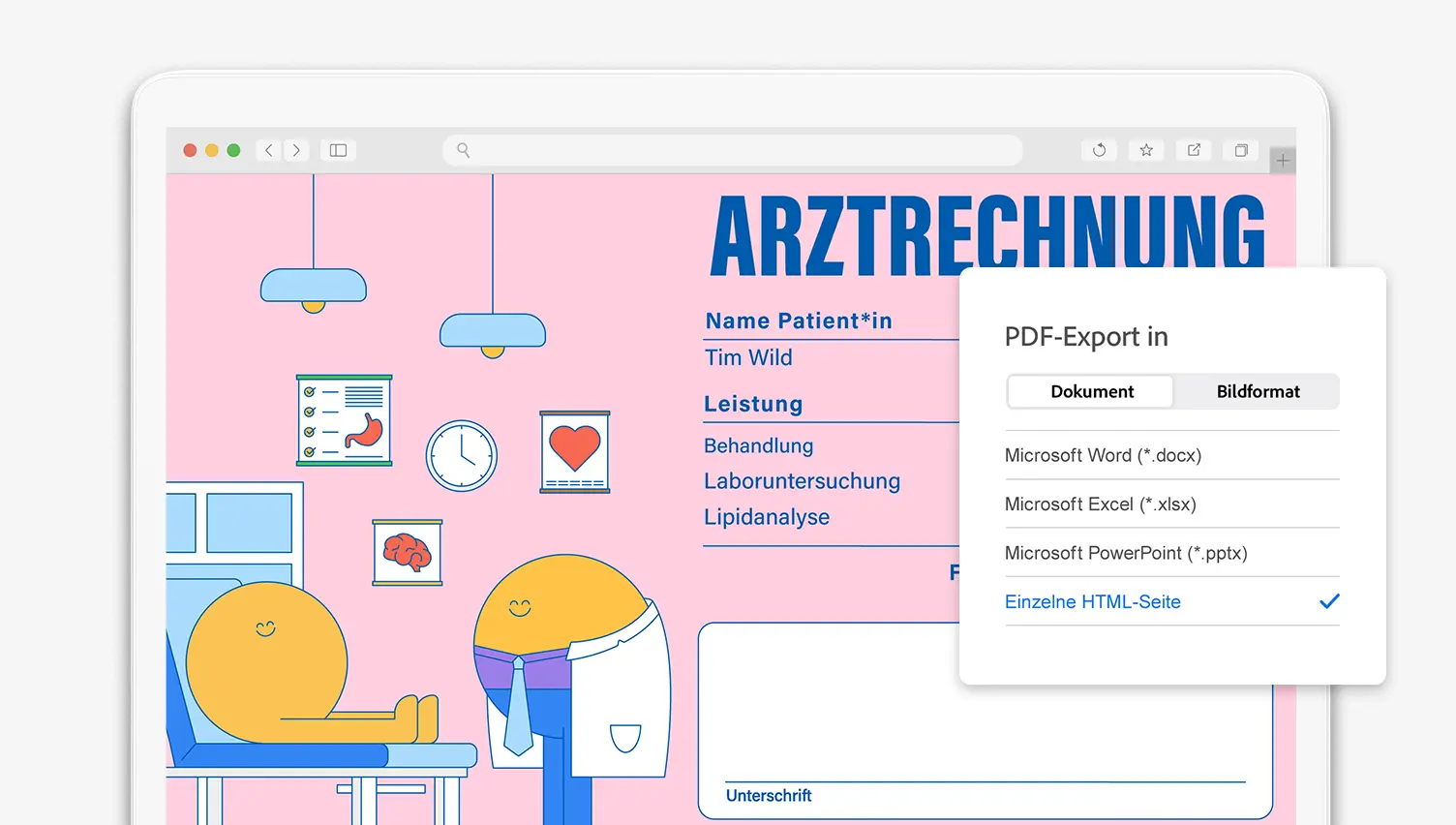
Task: Click the reload page icon
Action: (1099, 150)
